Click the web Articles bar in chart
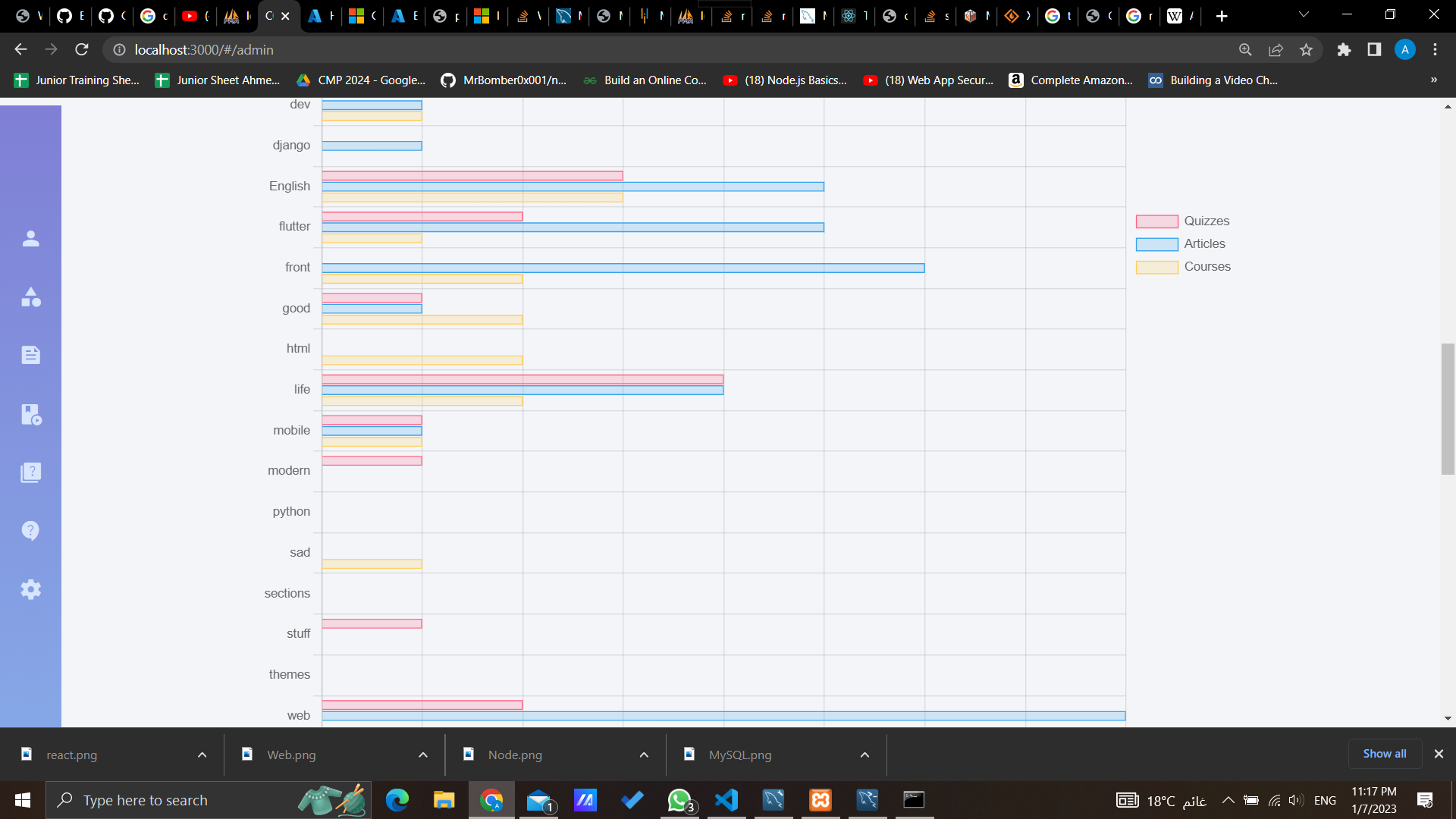This screenshot has height=819, width=1456. [x=723, y=716]
